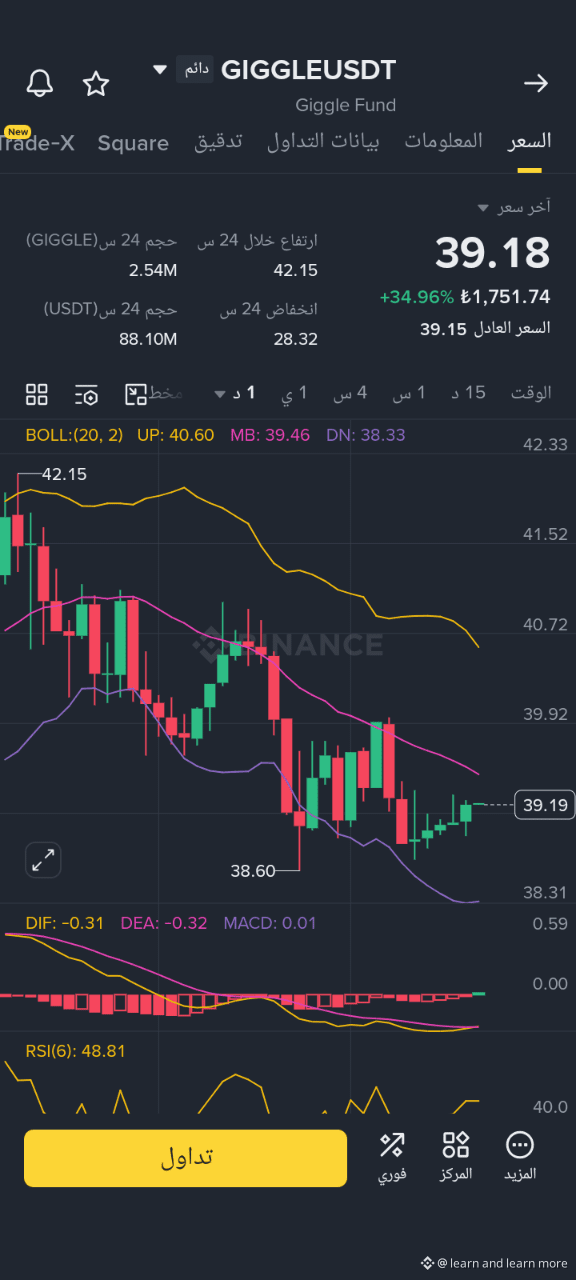
Task: Tap the 24h GIGGLE volume 2.54M
Action: (153, 270)
